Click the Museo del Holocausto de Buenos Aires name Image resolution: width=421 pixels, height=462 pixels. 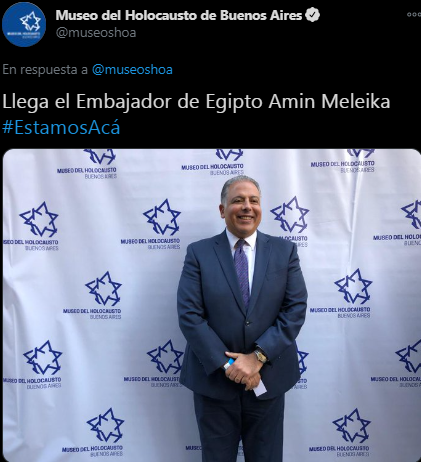[x=179, y=15]
